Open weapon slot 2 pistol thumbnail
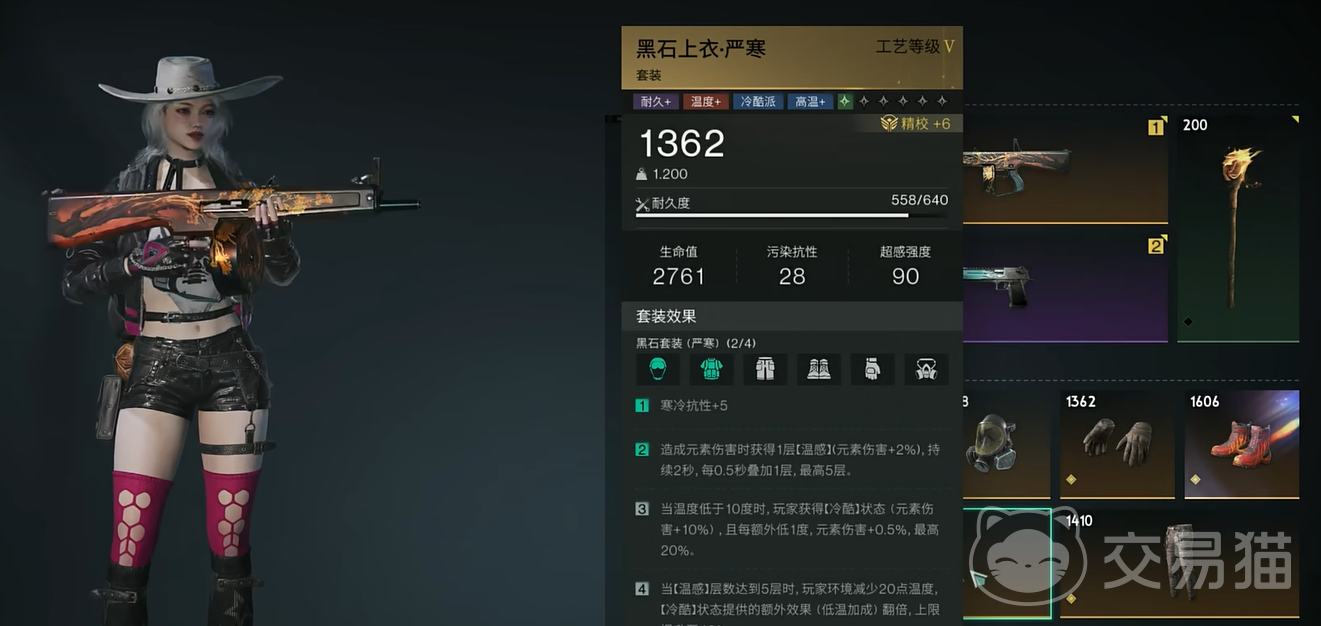Image resolution: width=1321 pixels, height=626 pixels. 1065,288
